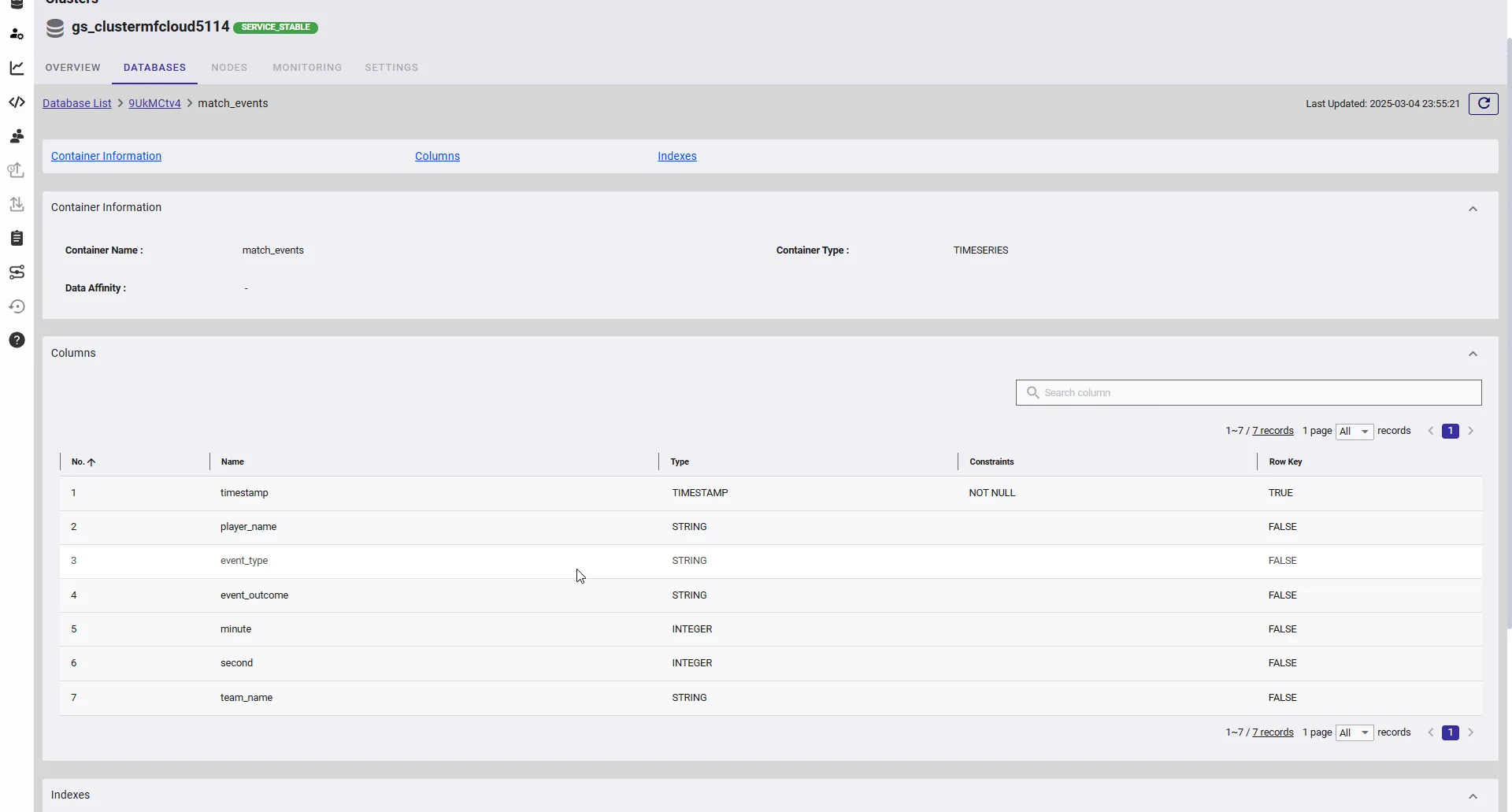Collapse the Container Information section
Image resolution: width=1512 pixels, height=812 pixels.
pyautogui.click(x=1472, y=209)
